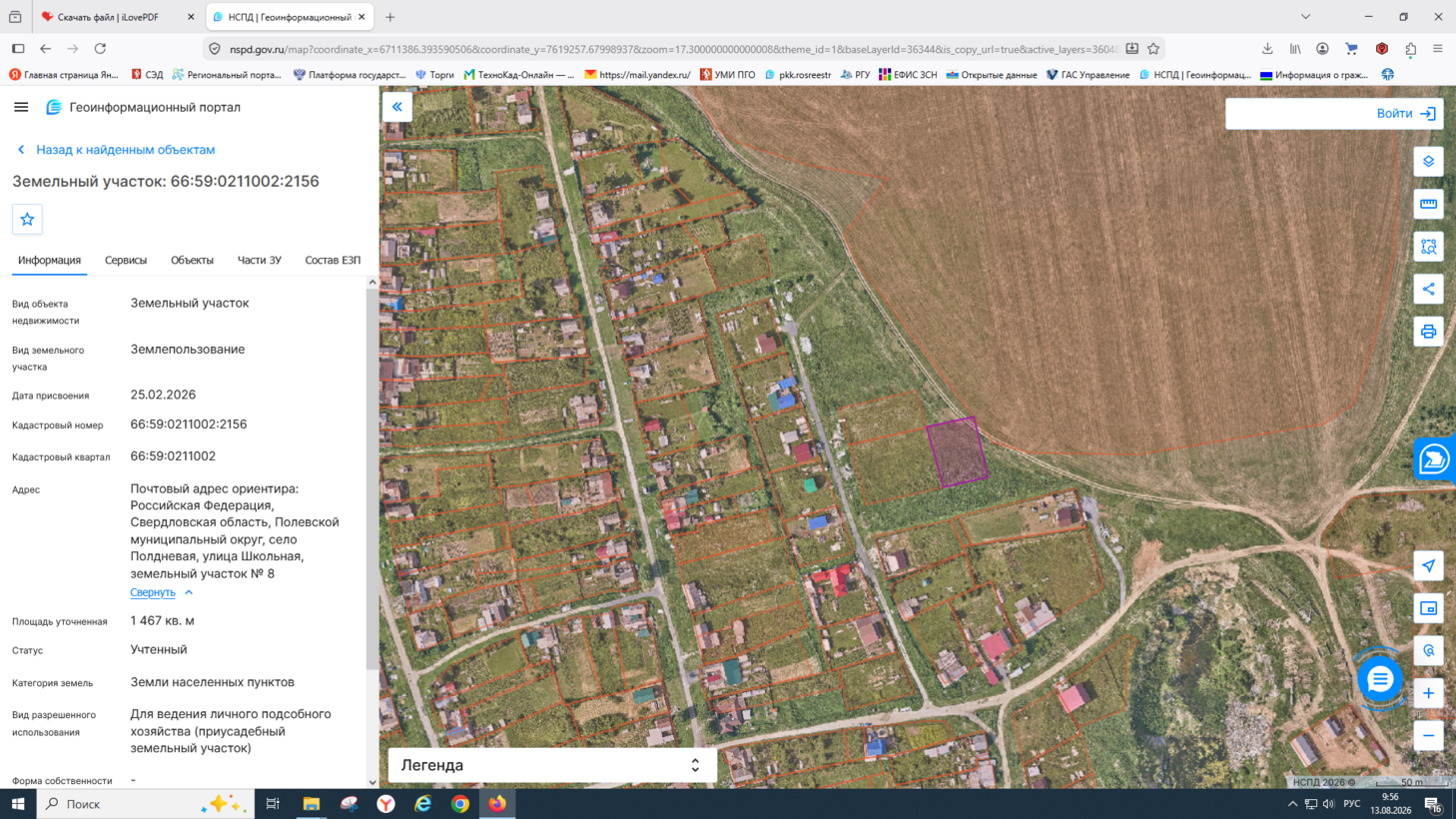Viewport: 1456px width, 819px height.
Task: Open the list all tabs dropdown
Action: pyautogui.click(x=1305, y=17)
